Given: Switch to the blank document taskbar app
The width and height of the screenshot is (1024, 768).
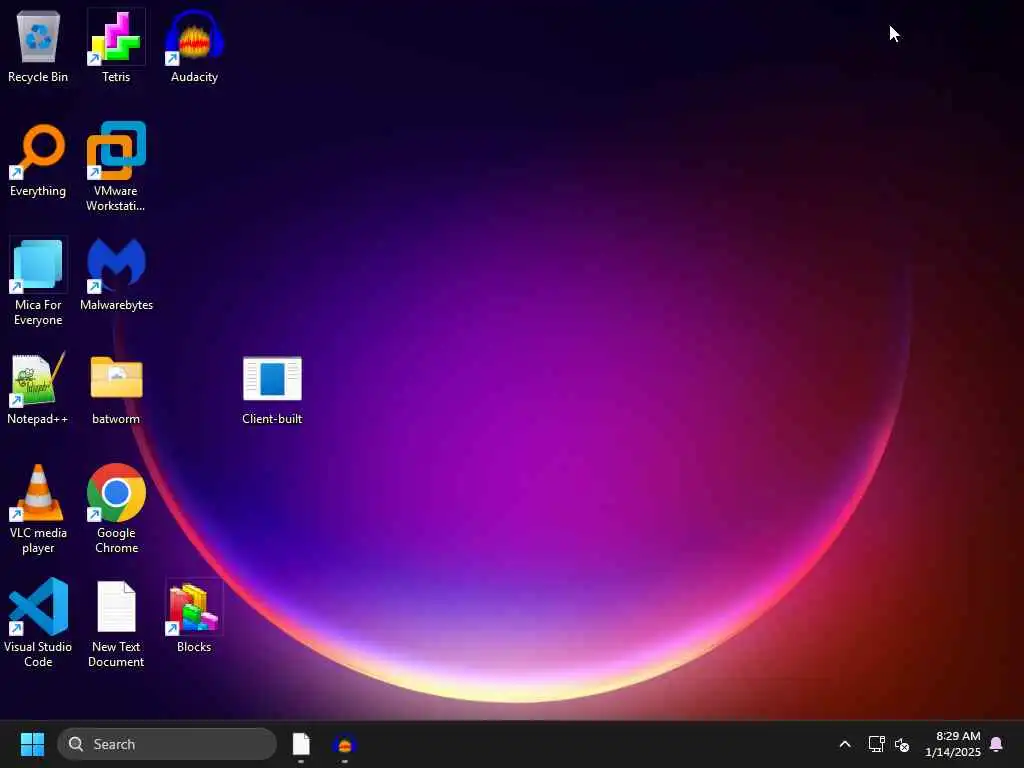Looking at the screenshot, I should (x=301, y=744).
